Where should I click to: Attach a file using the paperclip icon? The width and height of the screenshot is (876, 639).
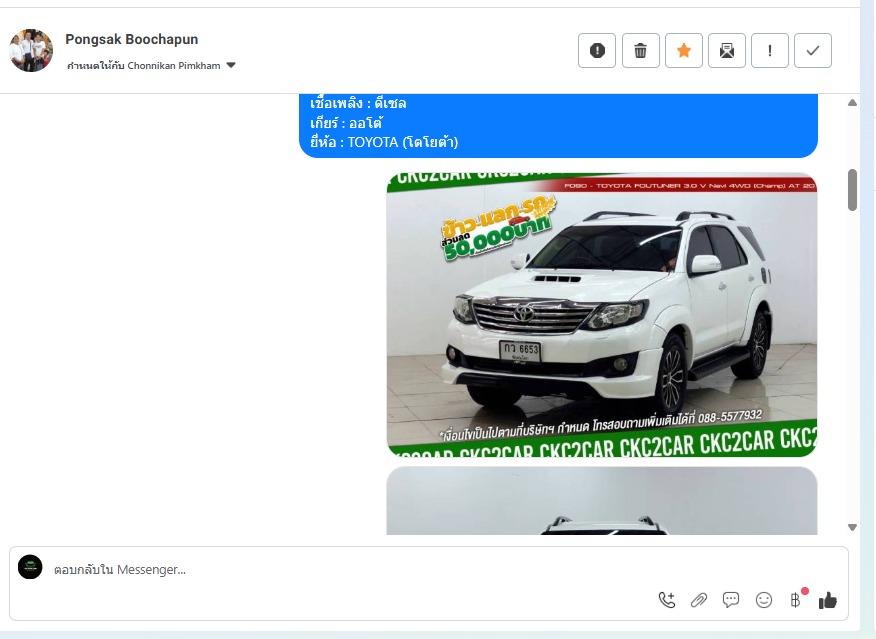699,600
